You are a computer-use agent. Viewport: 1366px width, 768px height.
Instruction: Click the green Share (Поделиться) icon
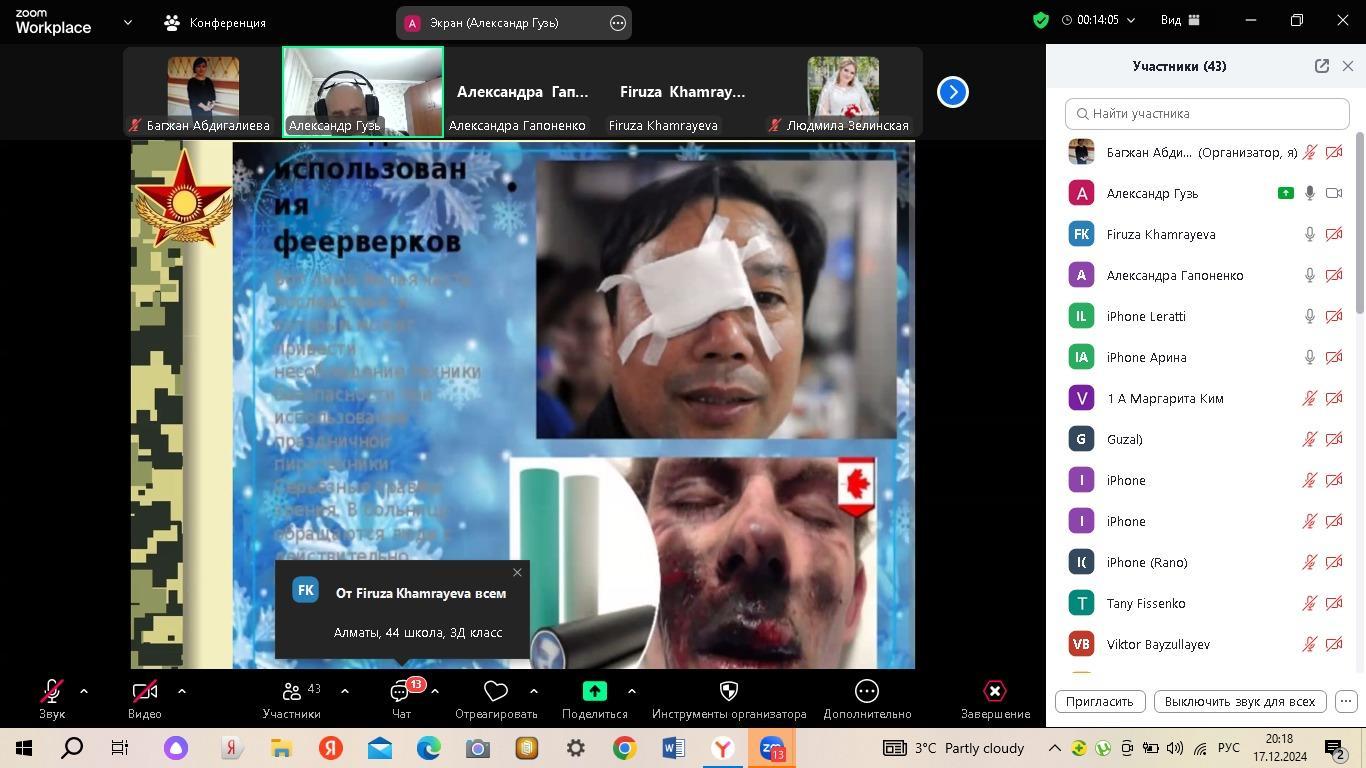[594, 692]
